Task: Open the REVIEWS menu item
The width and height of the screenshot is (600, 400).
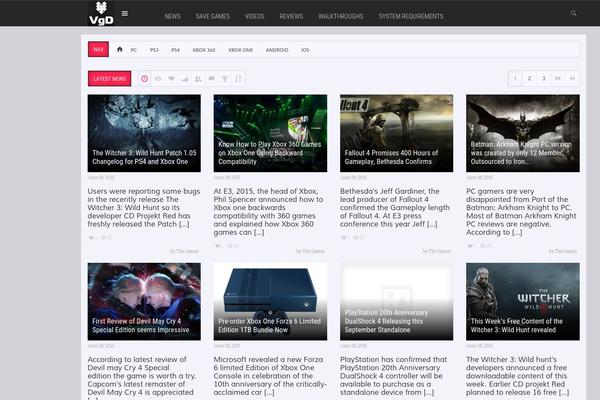Action: click(291, 16)
